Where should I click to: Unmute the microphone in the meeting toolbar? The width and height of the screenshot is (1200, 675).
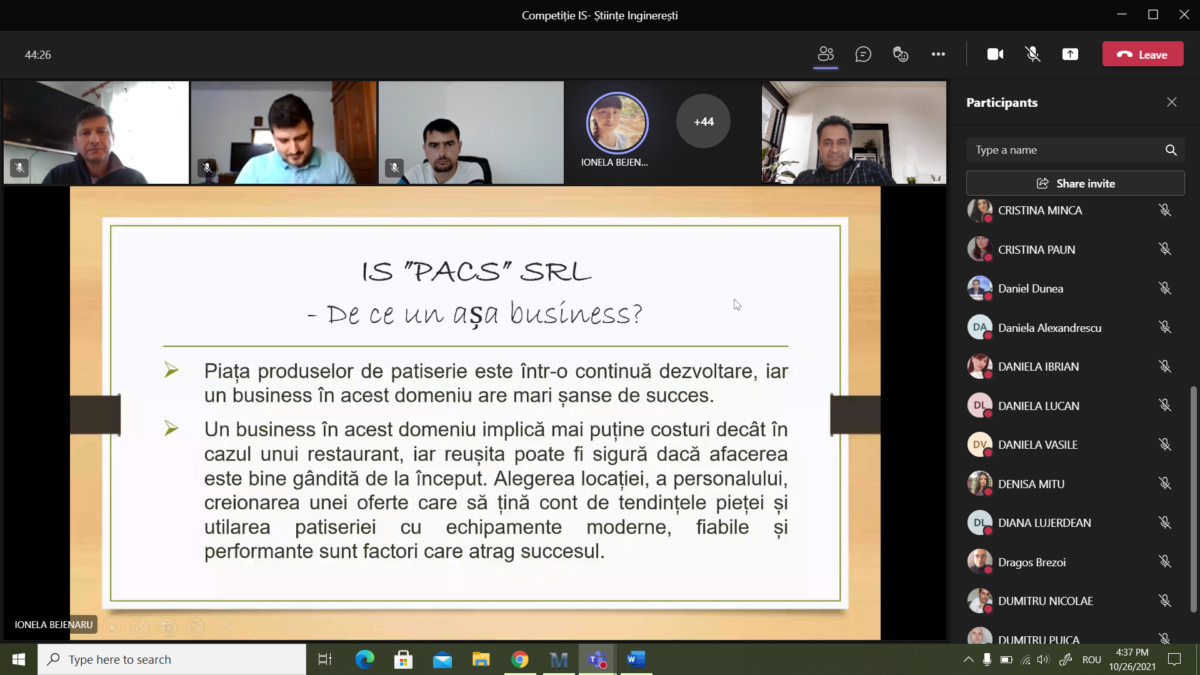(1033, 54)
